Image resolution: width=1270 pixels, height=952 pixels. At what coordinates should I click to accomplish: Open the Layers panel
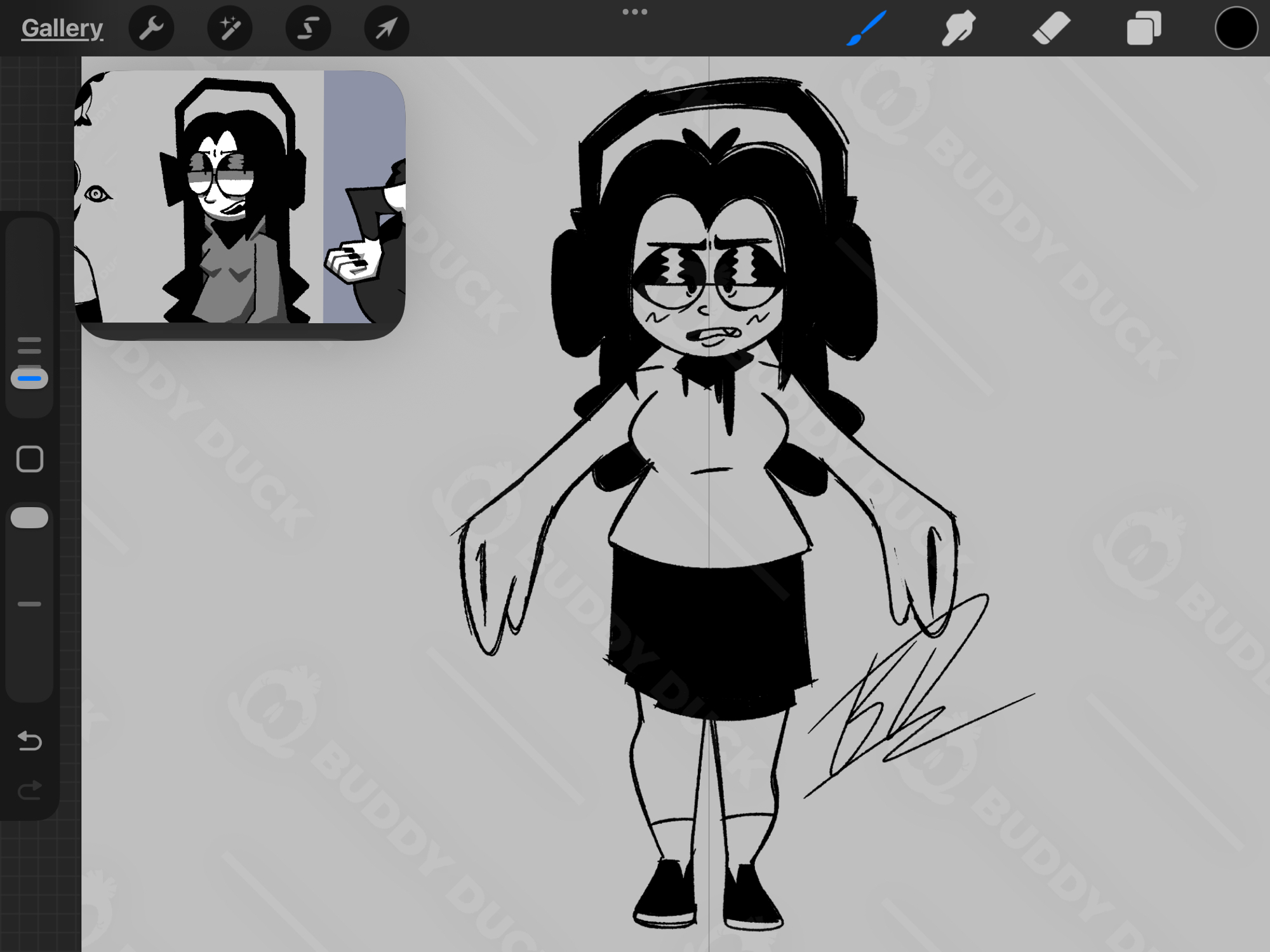point(1144,29)
